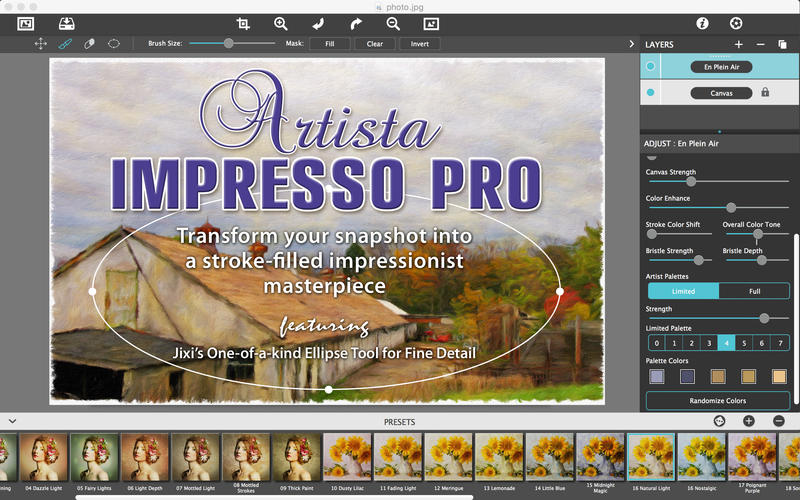Toggle visibility of Canvas layer

[651, 93]
